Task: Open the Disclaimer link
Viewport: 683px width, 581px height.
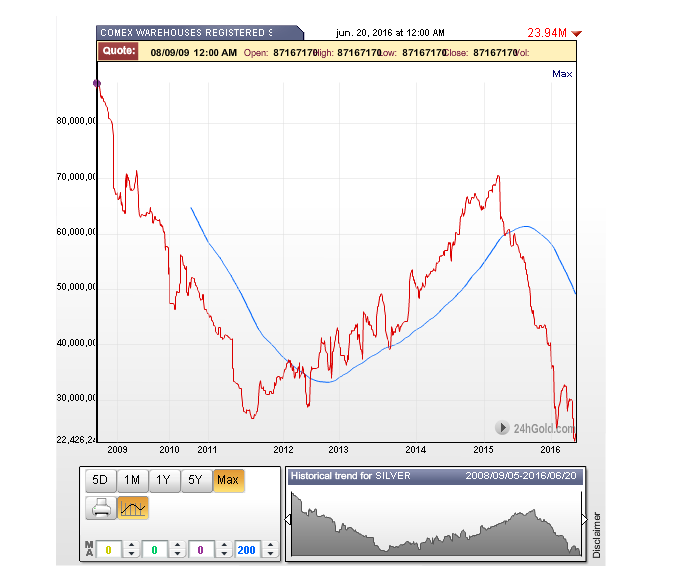Action: coord(596,535)
